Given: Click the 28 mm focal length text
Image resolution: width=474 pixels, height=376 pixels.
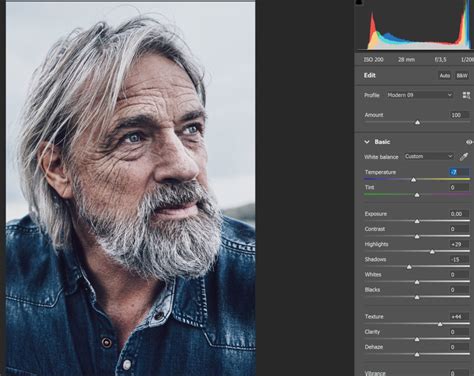Looking at the screenshot, I should [406, 60].
